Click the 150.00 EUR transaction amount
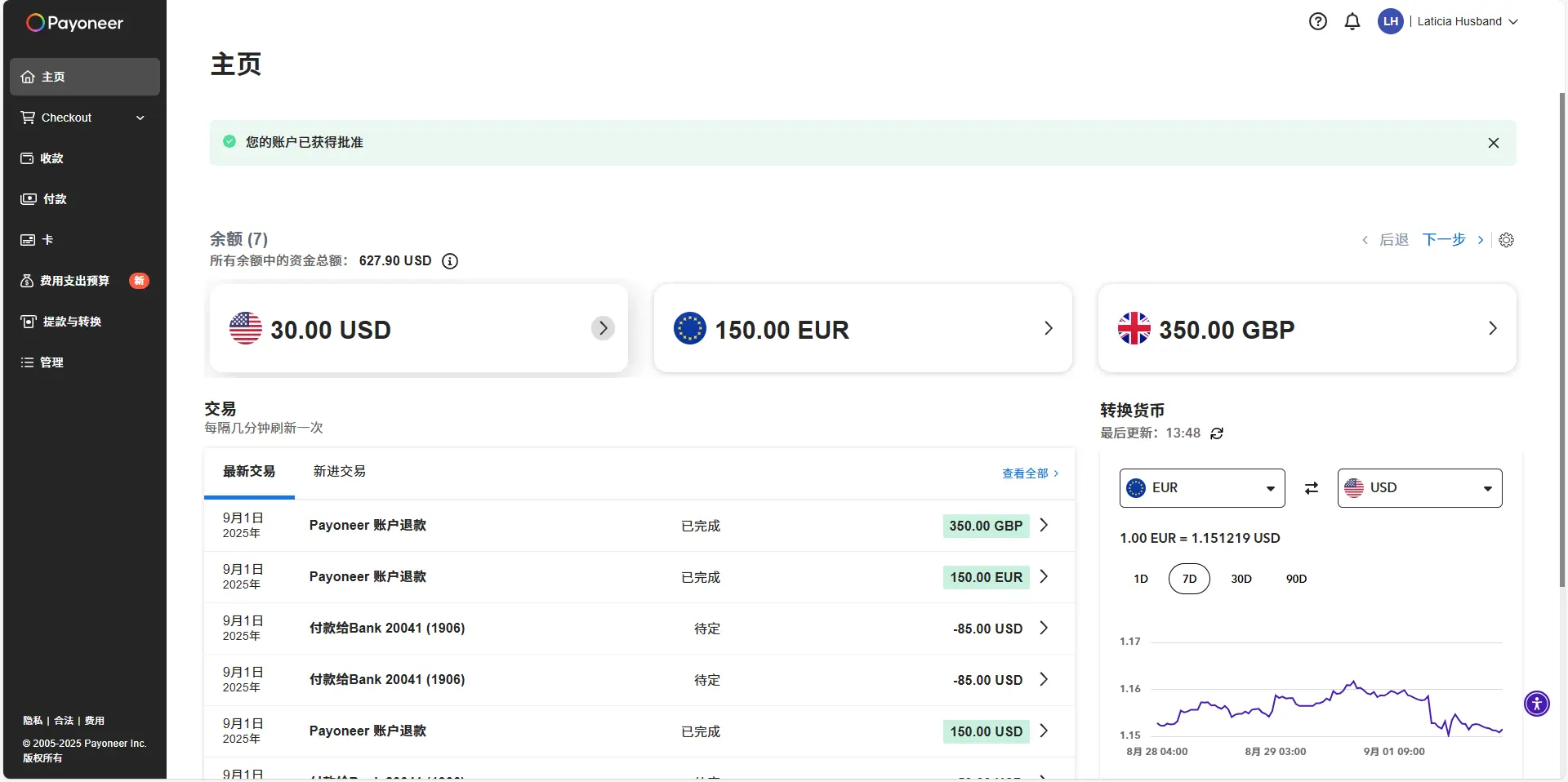Screen dimensions: 1568x782 click(x=986, y=577)
